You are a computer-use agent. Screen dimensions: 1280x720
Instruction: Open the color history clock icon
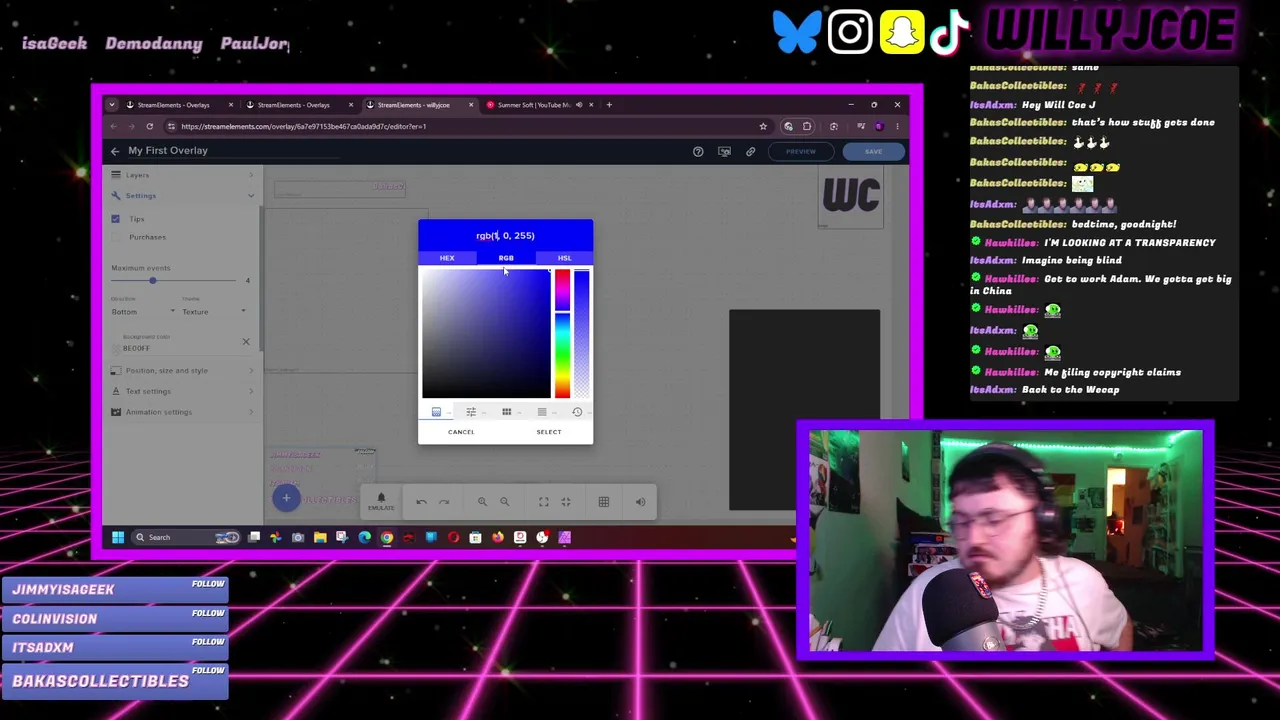point(577,412)
